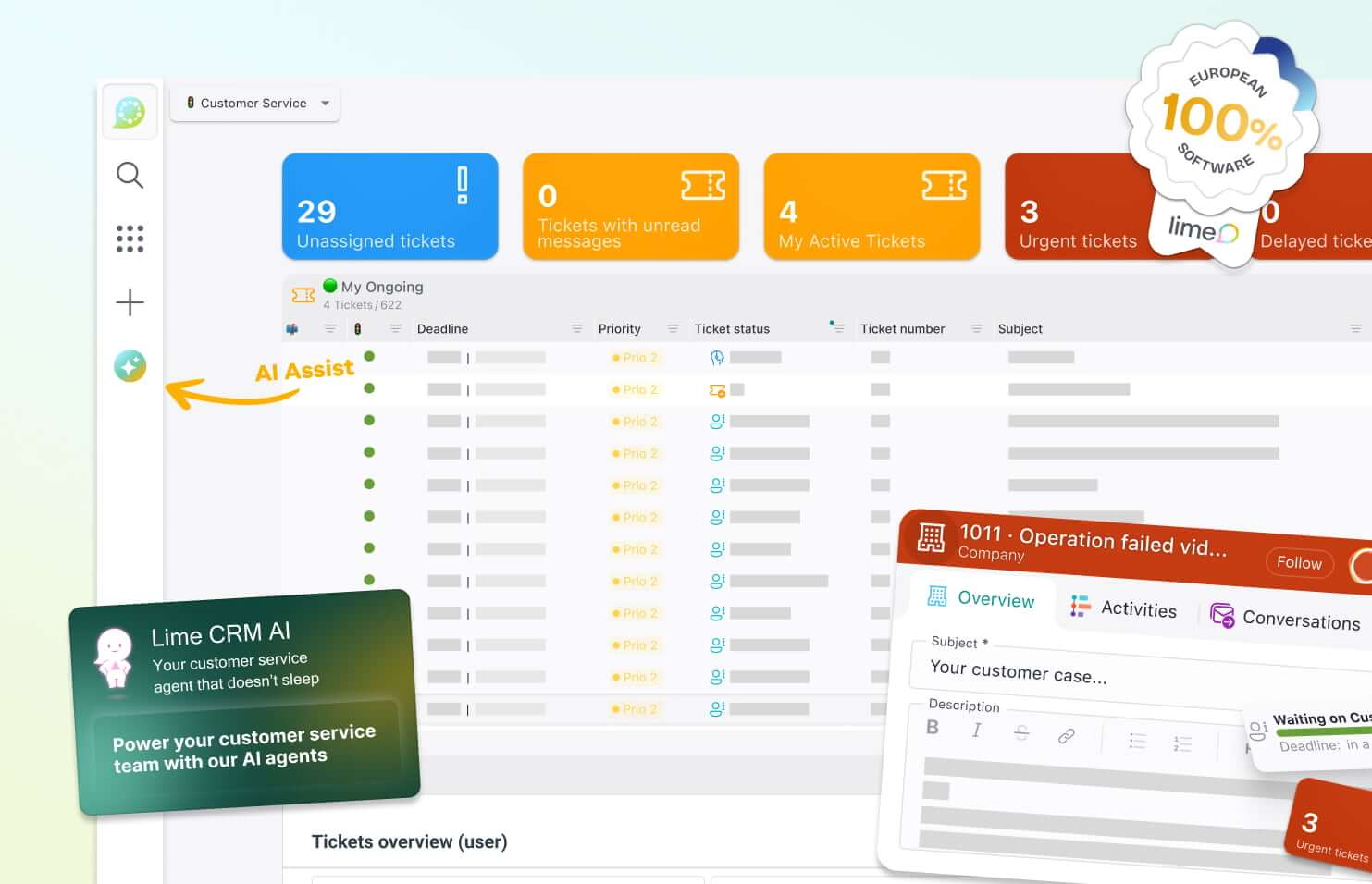This screenshot has height=884, width=1372.
Task: Click the Company label under the ticket title
Action: [x=991, y=553]
